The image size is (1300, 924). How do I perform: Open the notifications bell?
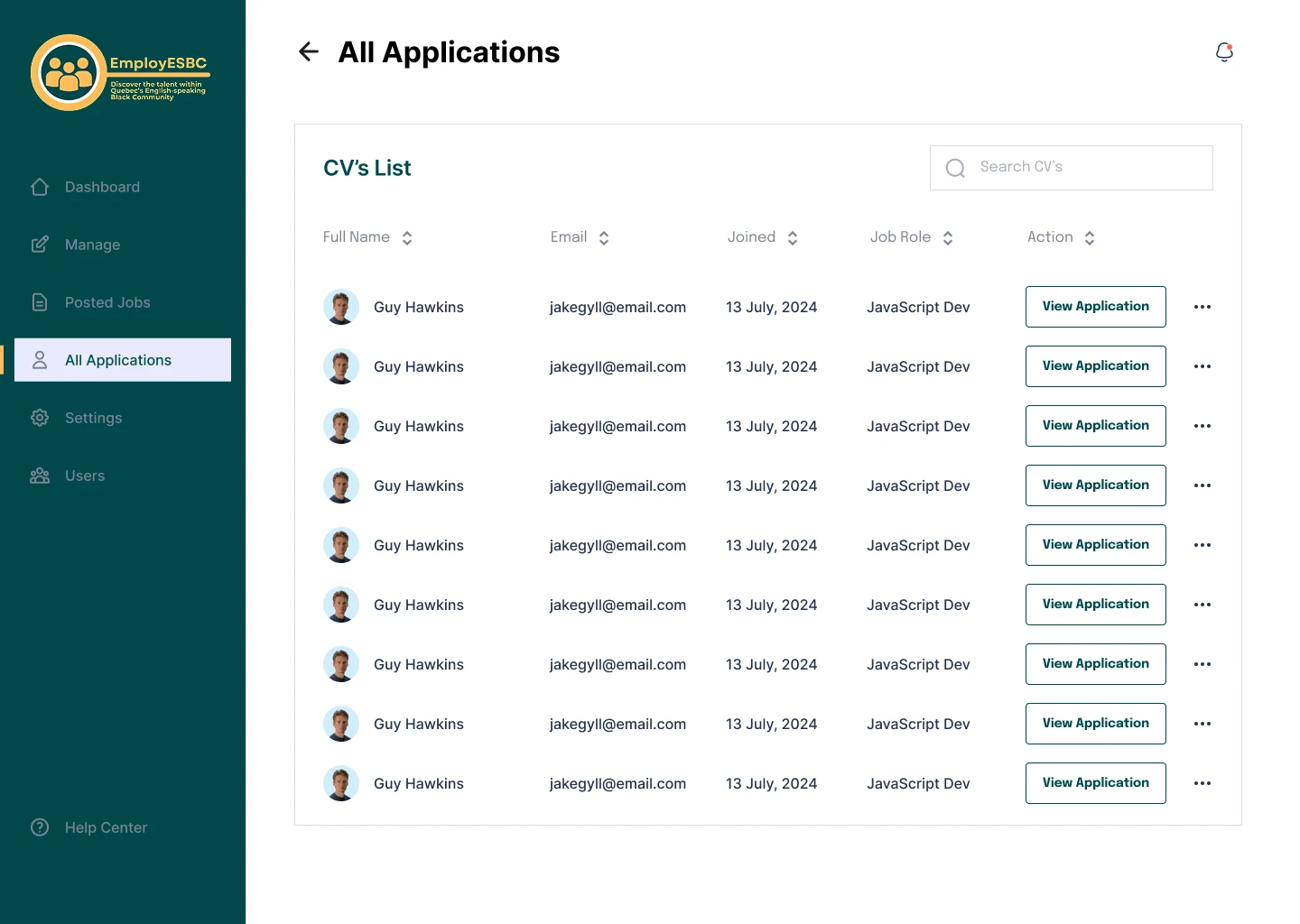(1224, 52)
